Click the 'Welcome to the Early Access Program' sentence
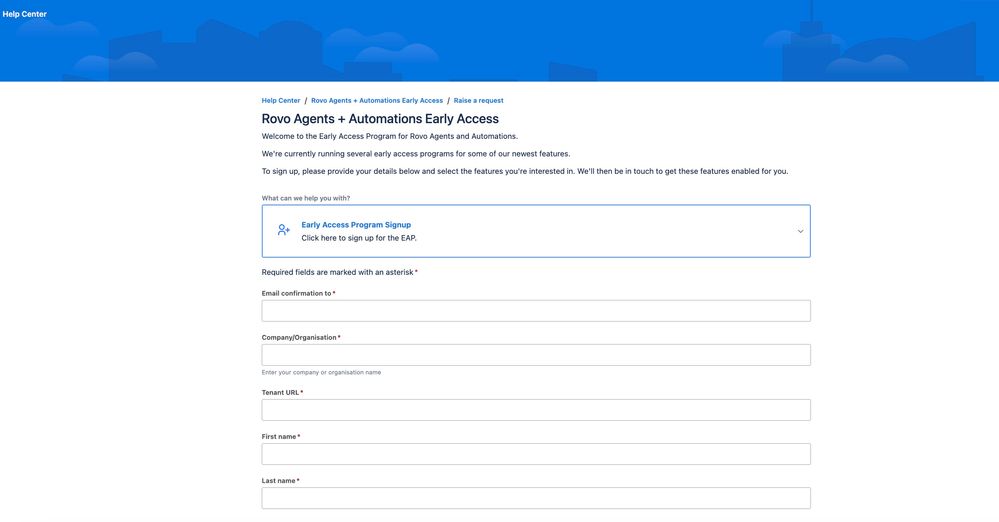999x522 pixels. click(x=389, y=136)
